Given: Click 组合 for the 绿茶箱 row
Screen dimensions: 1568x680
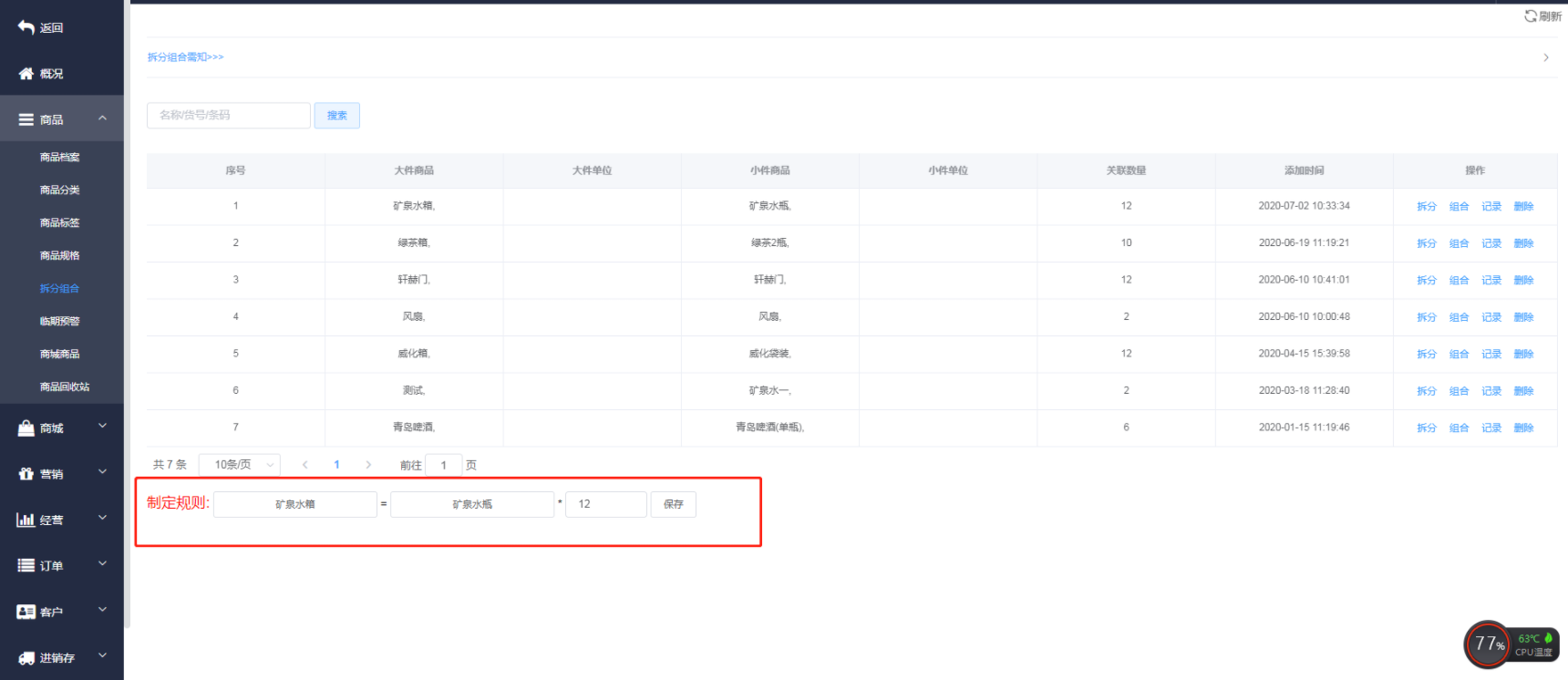Looking at the screenshot, I should pos(1460,243).
